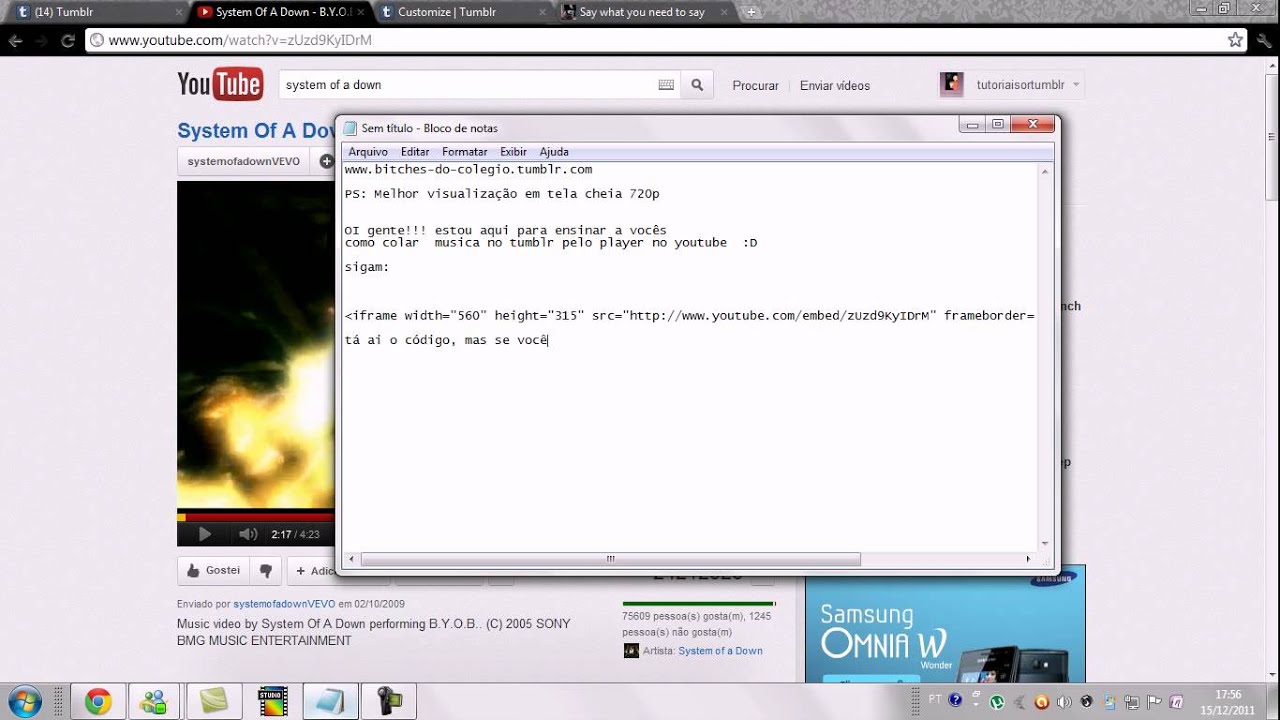The height and width of the screenshot is (720, 1280).
Task: Open the camcorder recorder taskbar icon
Action: click(388, 701)
